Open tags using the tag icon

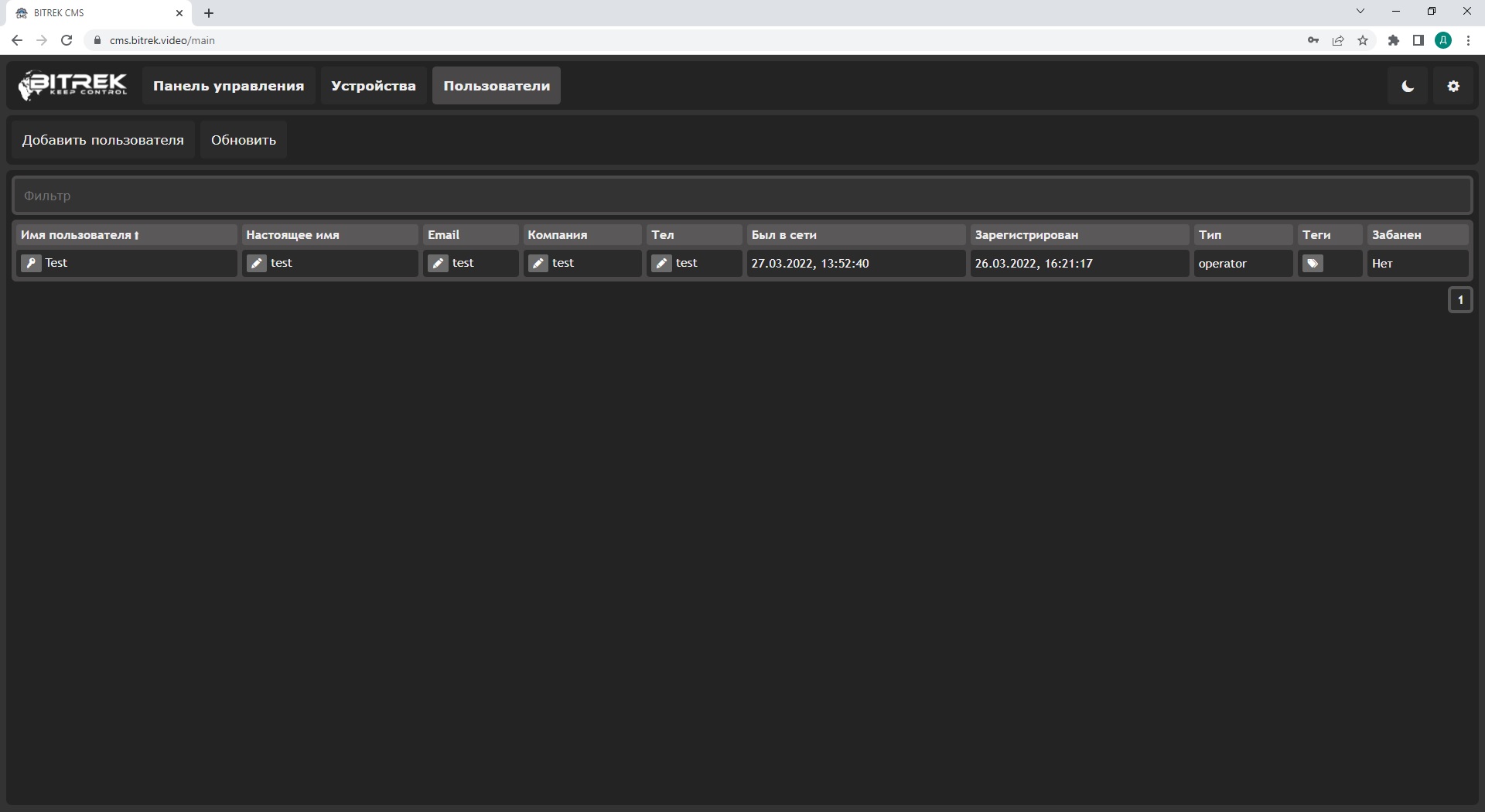click(1313, 264)
